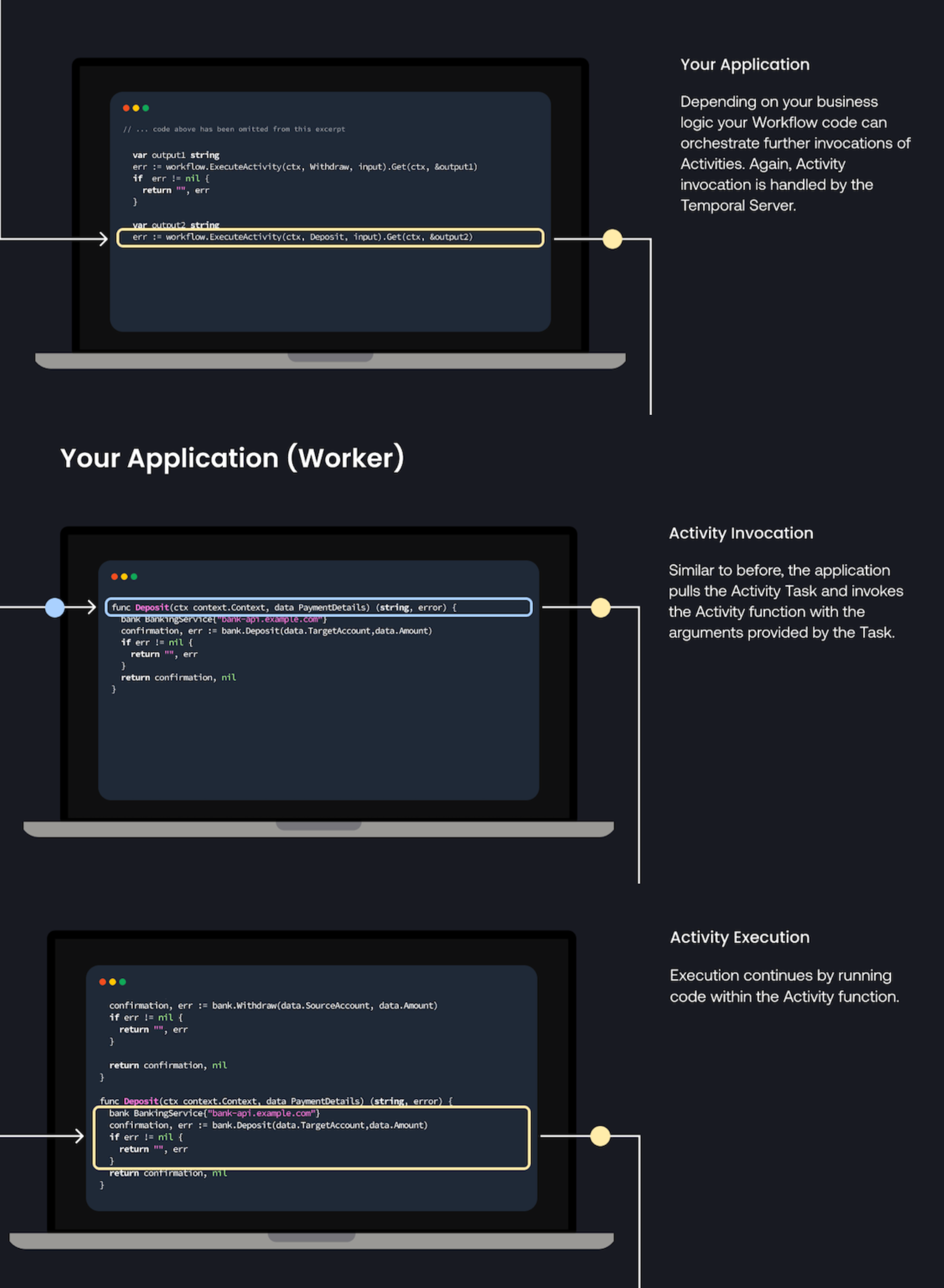Viewport: 944px width, 1288px height.
Task: Click the paragraph starting "Execution continues by running"
Action: click(784, 986)
